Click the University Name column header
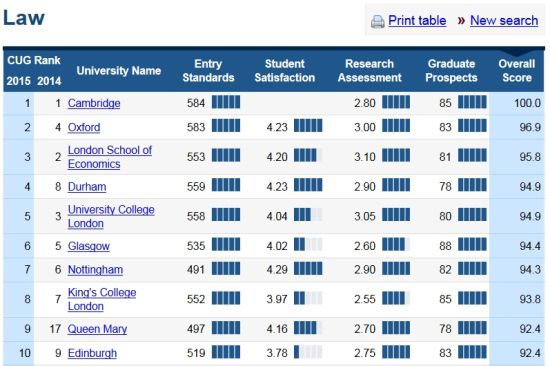Viewport: 550px width, 366px height. point(119,71)
